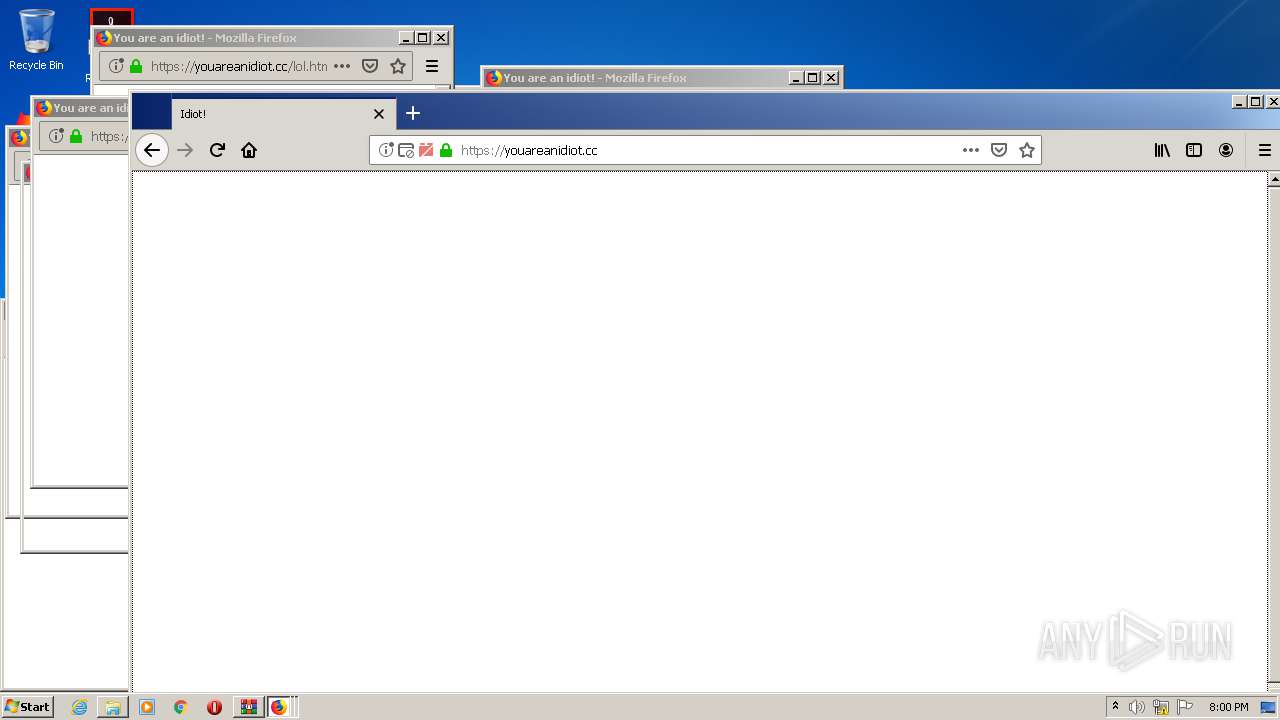Open the Library (history and bookmarks) menu
The width and height of the screenshot is (1280, 720).
point(1162,150)
